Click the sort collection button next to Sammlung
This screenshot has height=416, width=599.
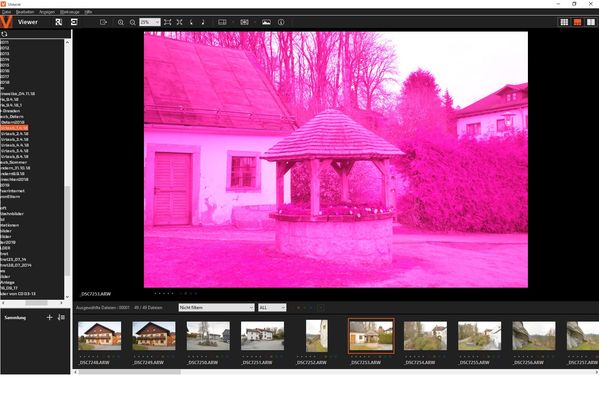(x=61, y=317)
